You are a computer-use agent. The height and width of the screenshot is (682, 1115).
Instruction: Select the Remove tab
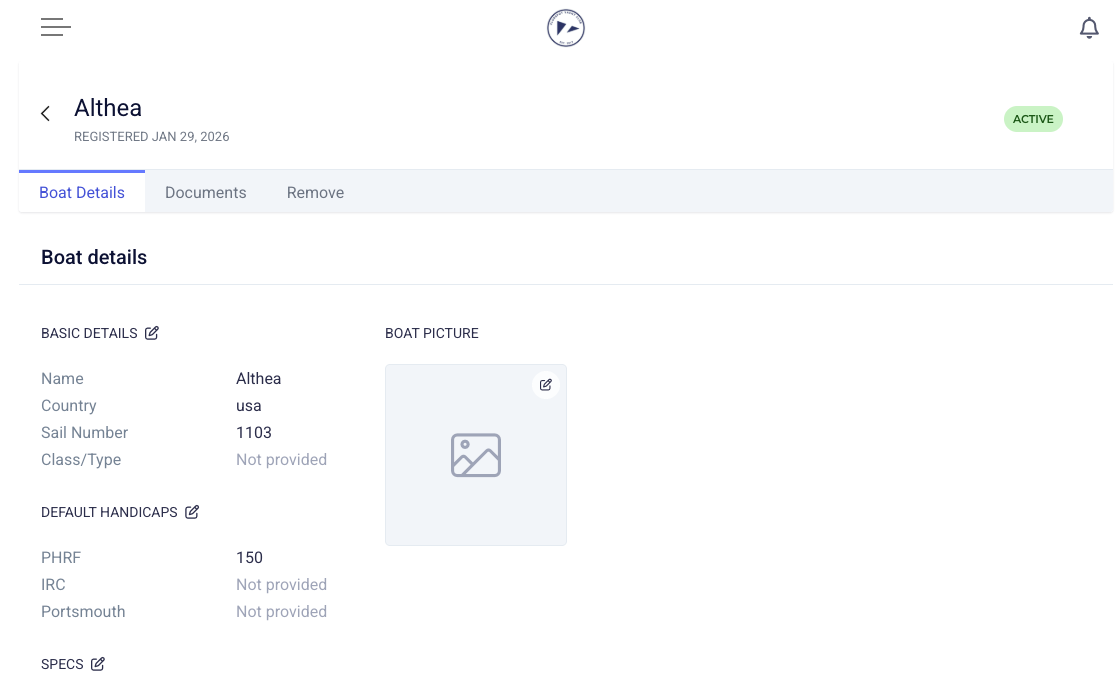[x=315, y=193]
